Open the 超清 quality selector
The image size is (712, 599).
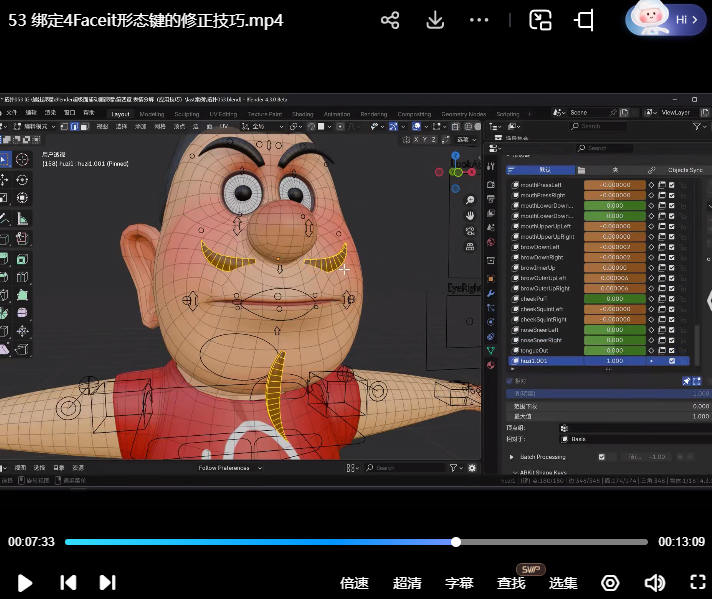(x=407, y=583)
